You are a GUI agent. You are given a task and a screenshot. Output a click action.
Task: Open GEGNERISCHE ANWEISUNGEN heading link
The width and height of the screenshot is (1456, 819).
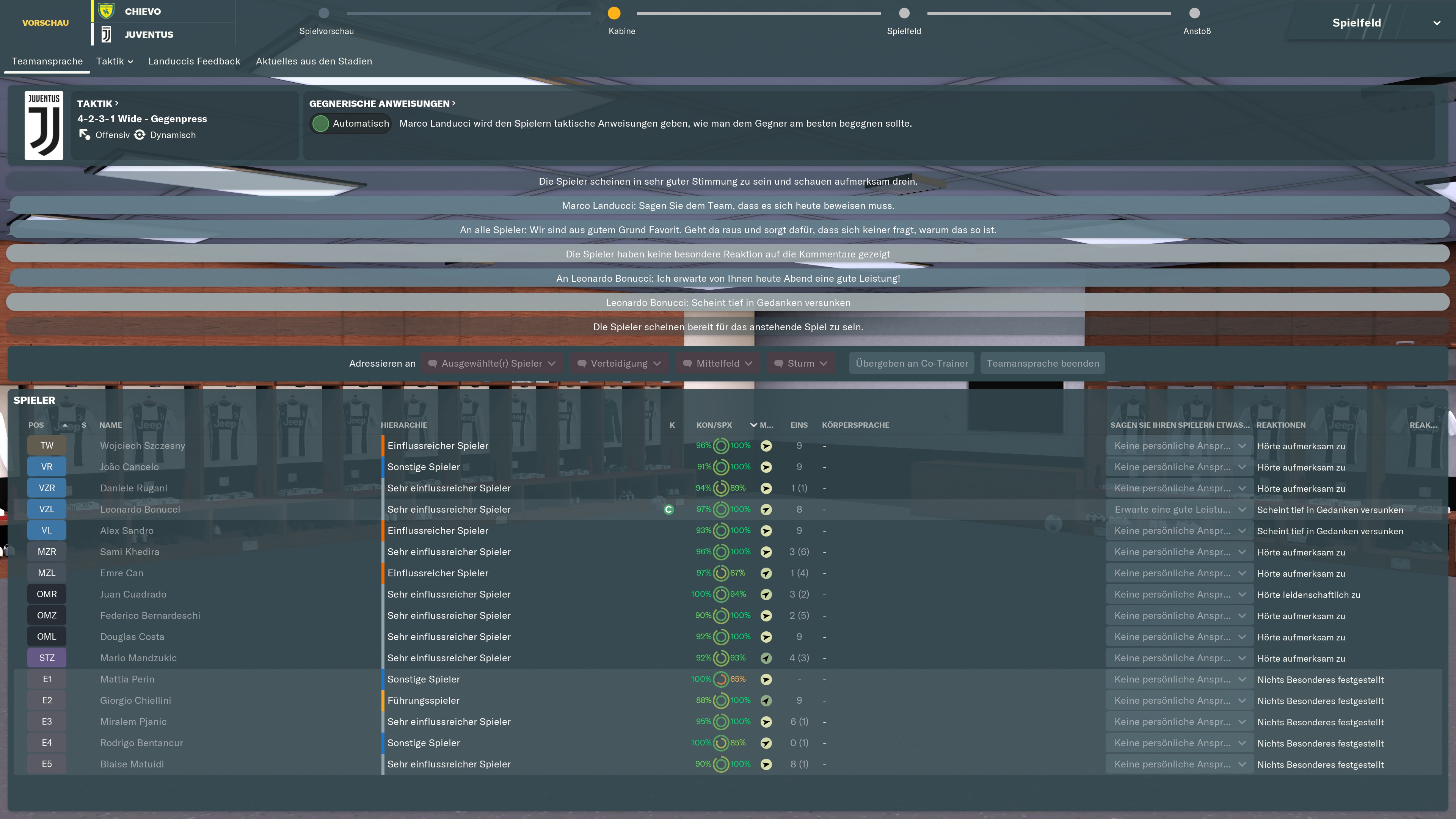[x=382, y=104]
